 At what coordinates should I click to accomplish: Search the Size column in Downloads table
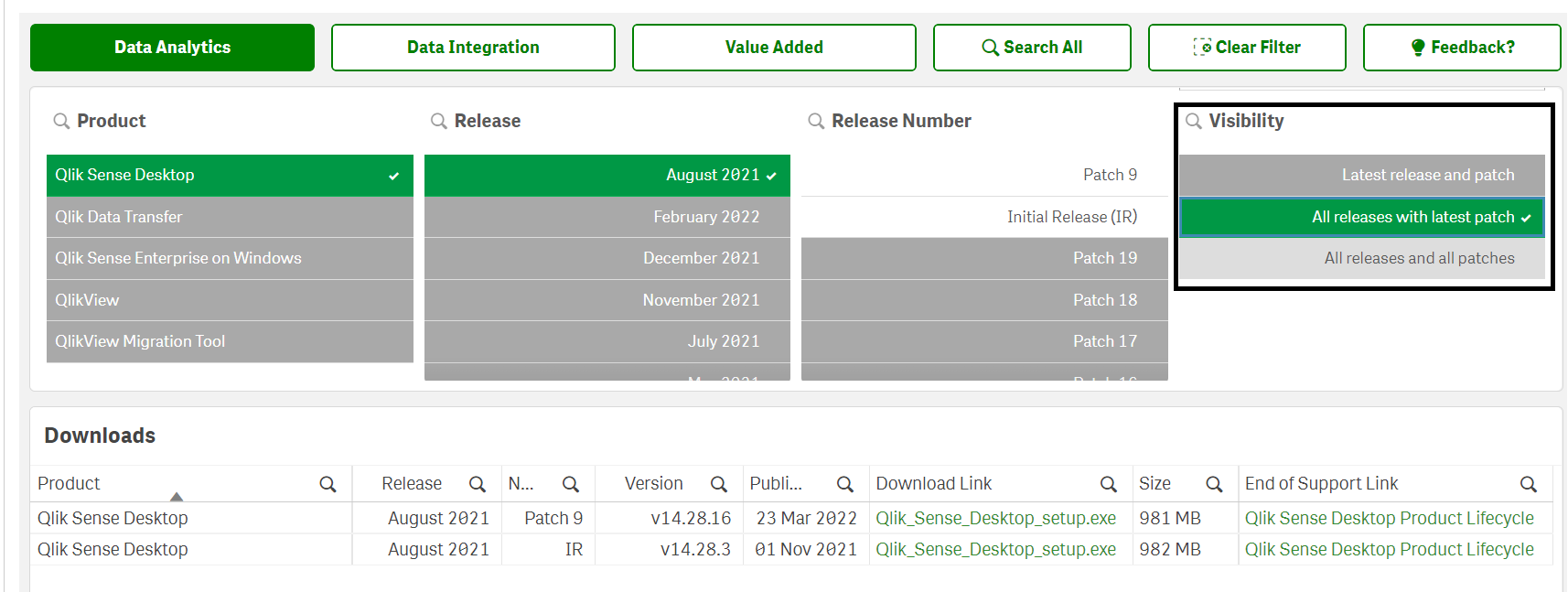[1215, 484]
